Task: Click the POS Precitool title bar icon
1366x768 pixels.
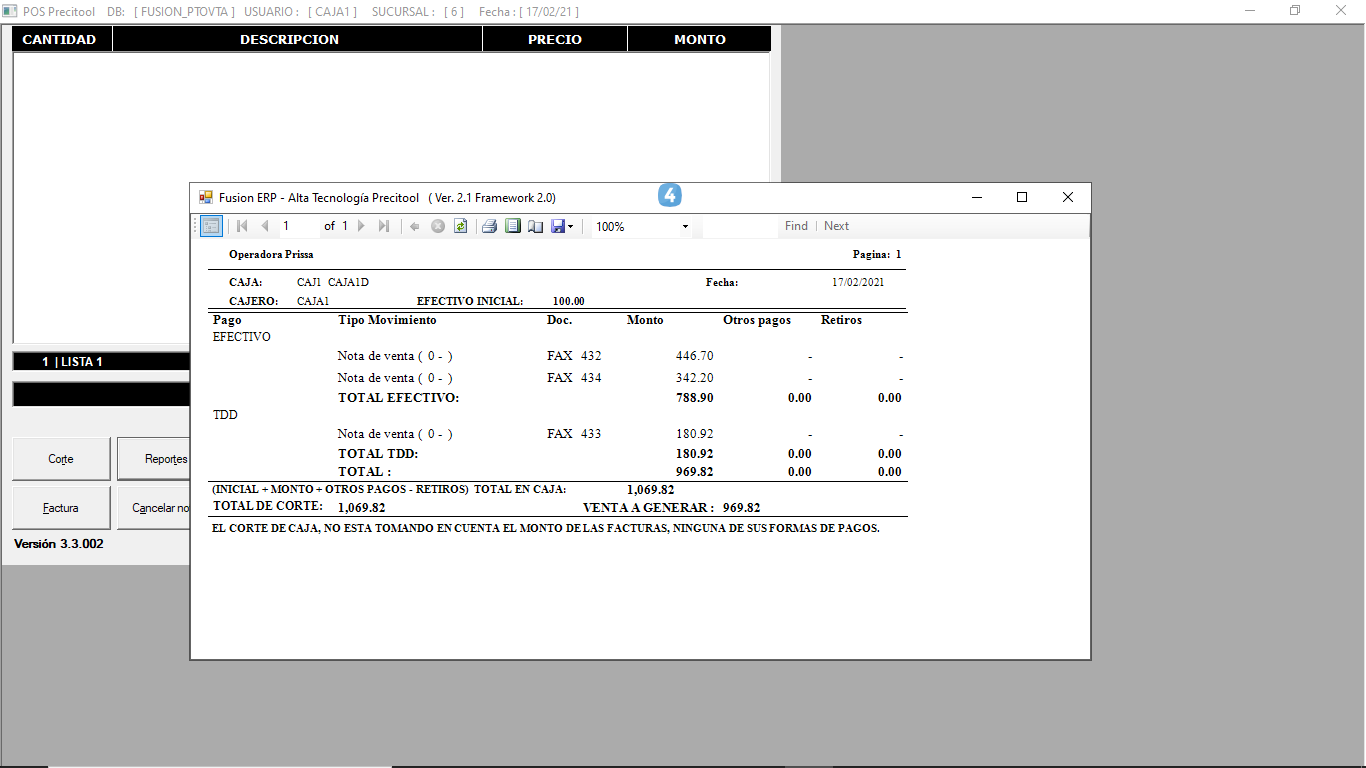Action: (x=11, y=11)
